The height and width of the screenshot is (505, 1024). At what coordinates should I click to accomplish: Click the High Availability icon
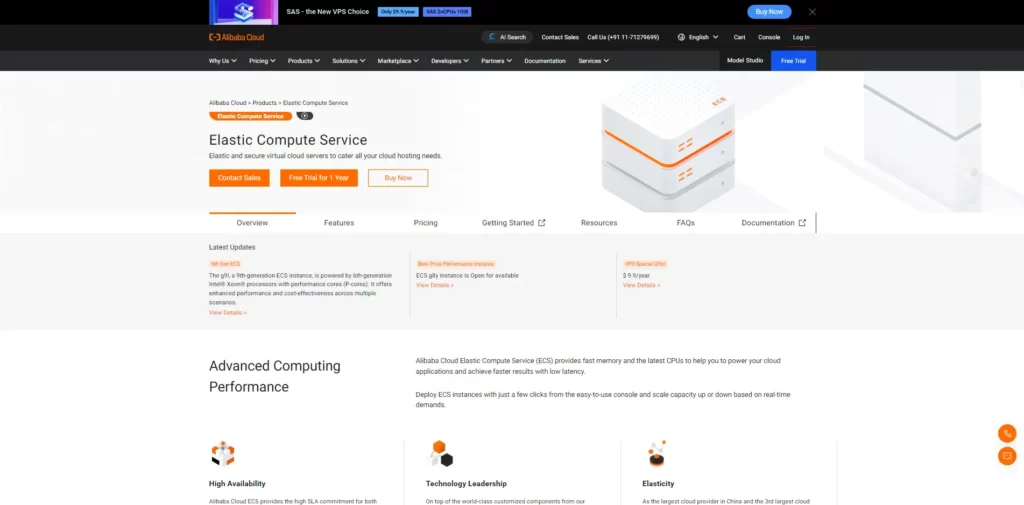click(223, 453)
